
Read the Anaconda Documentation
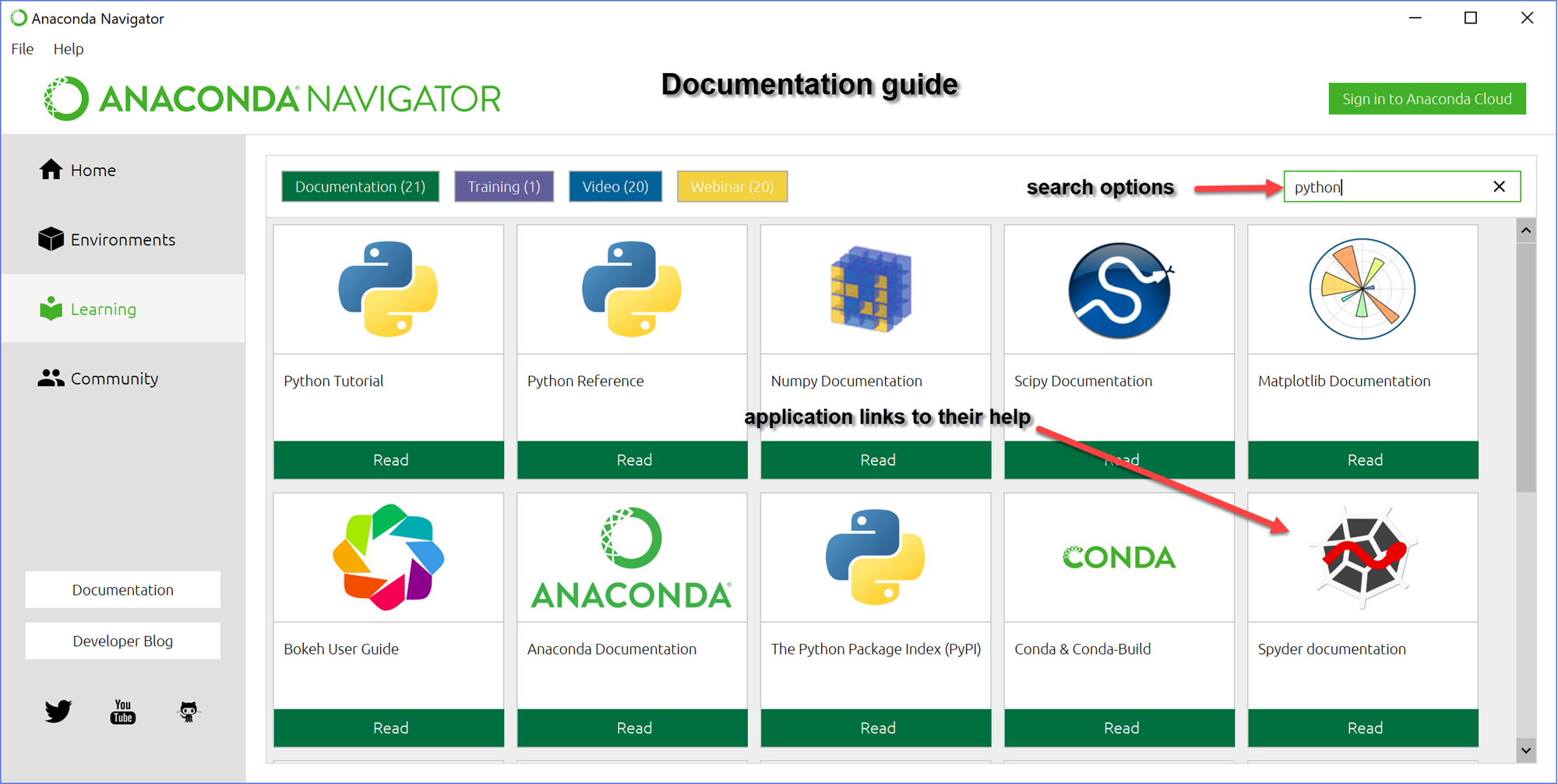(x=633, y=728)
